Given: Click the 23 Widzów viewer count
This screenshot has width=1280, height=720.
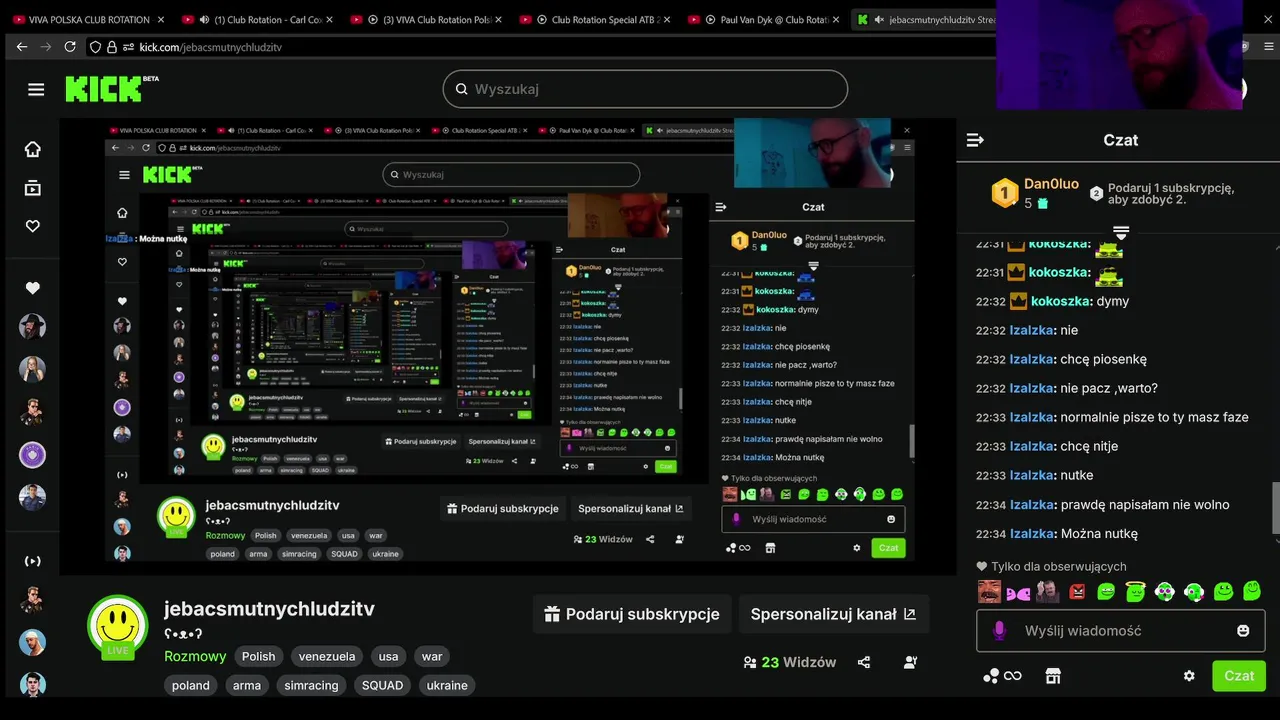Looking at the screenshot, I should (790, 662).
